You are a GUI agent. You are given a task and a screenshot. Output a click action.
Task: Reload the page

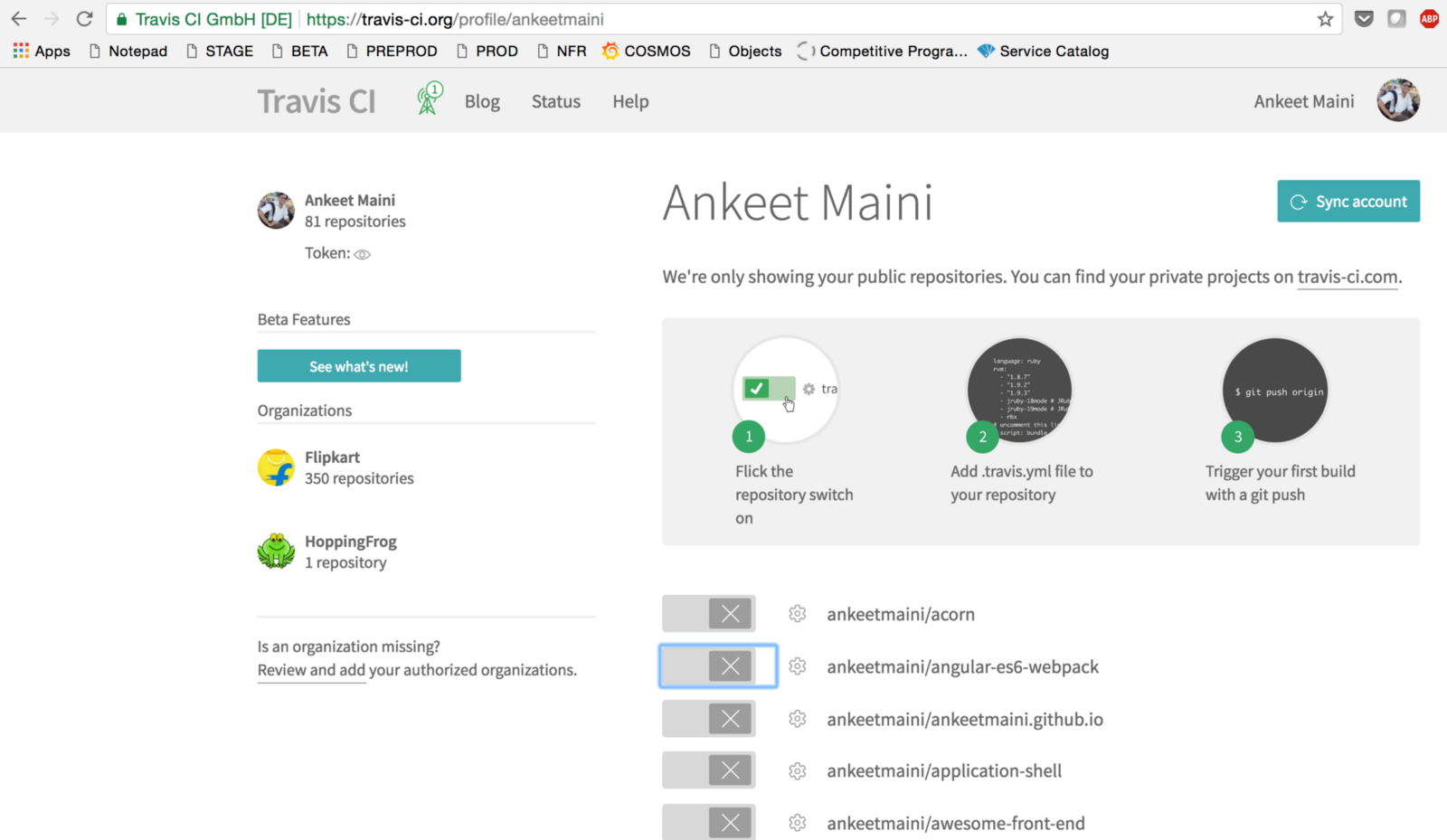coord(84,19)
